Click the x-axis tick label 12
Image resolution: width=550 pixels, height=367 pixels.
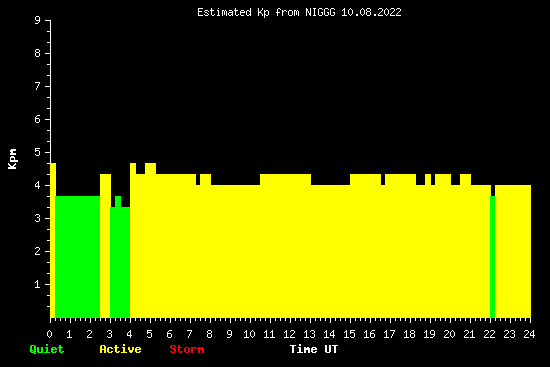(289, 334)
